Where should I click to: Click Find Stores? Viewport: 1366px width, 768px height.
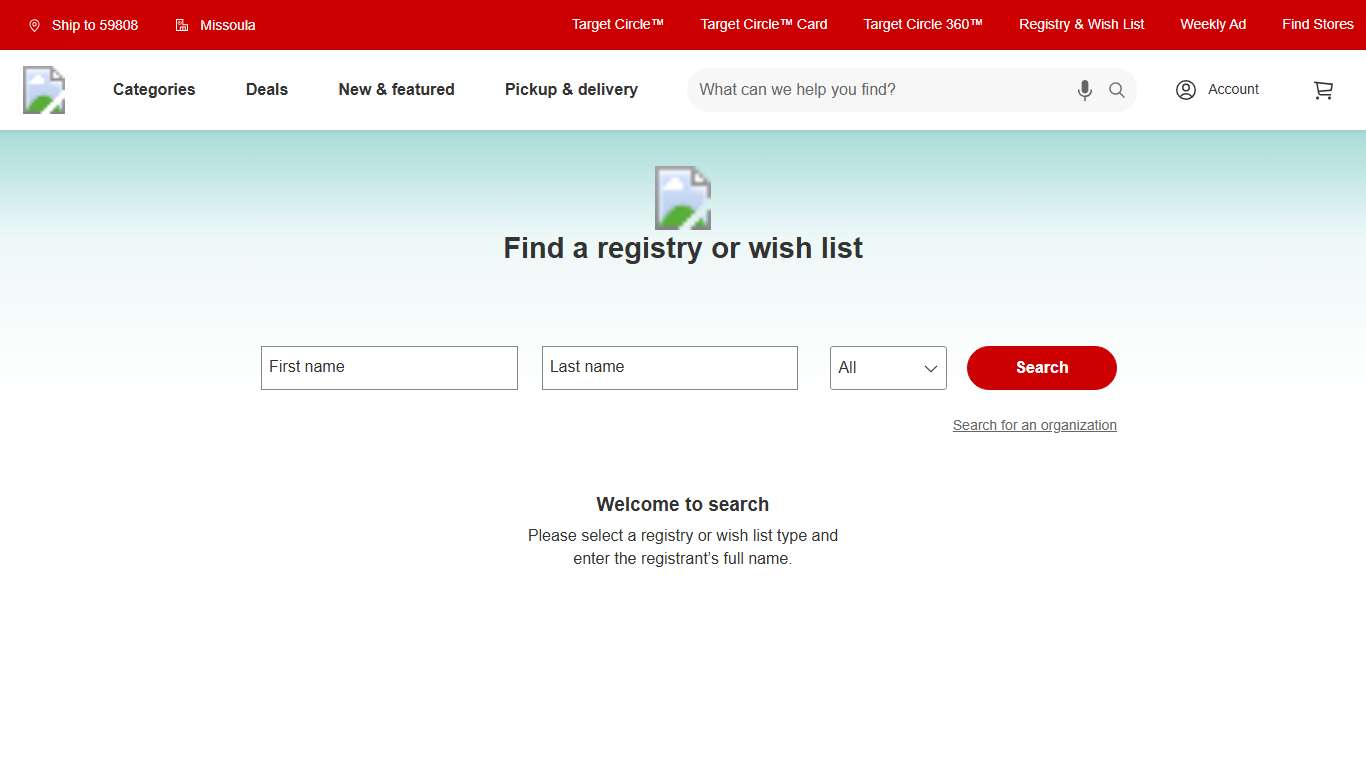[1318, 24]
